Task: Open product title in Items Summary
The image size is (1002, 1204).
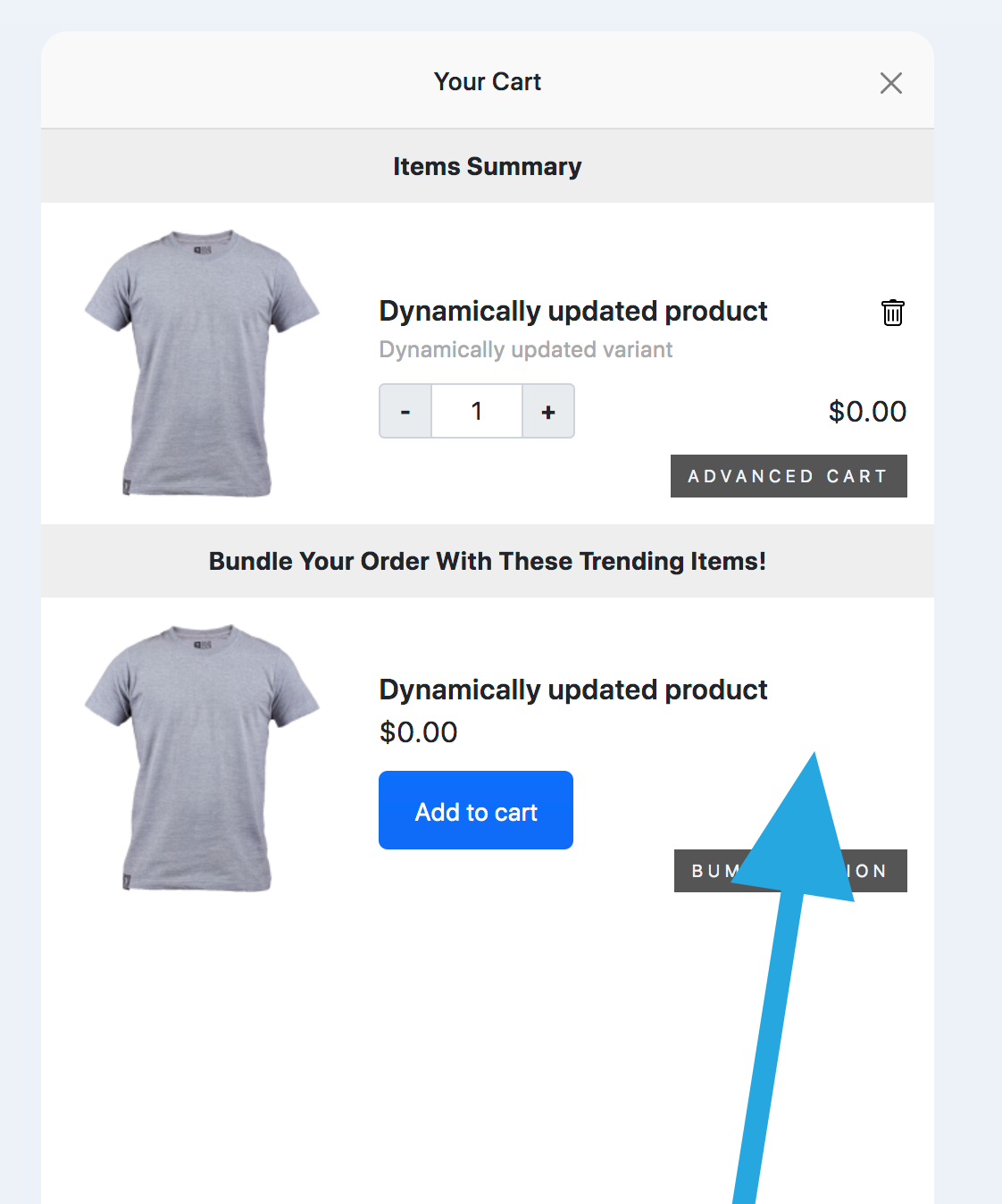Action: 572,311
